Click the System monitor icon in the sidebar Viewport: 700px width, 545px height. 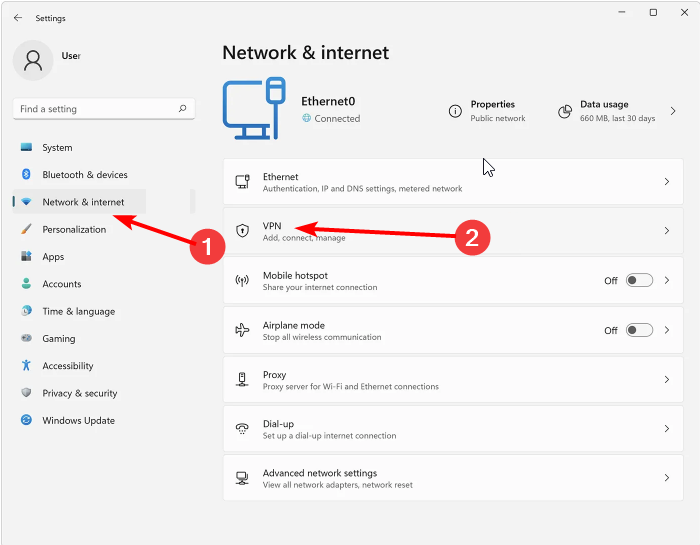26,147
